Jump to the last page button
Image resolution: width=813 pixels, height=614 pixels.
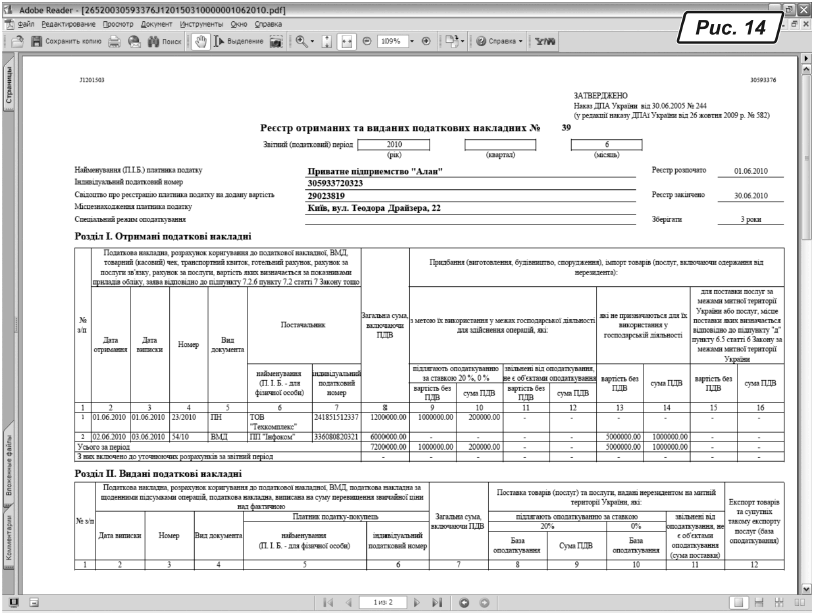[435, 604]
